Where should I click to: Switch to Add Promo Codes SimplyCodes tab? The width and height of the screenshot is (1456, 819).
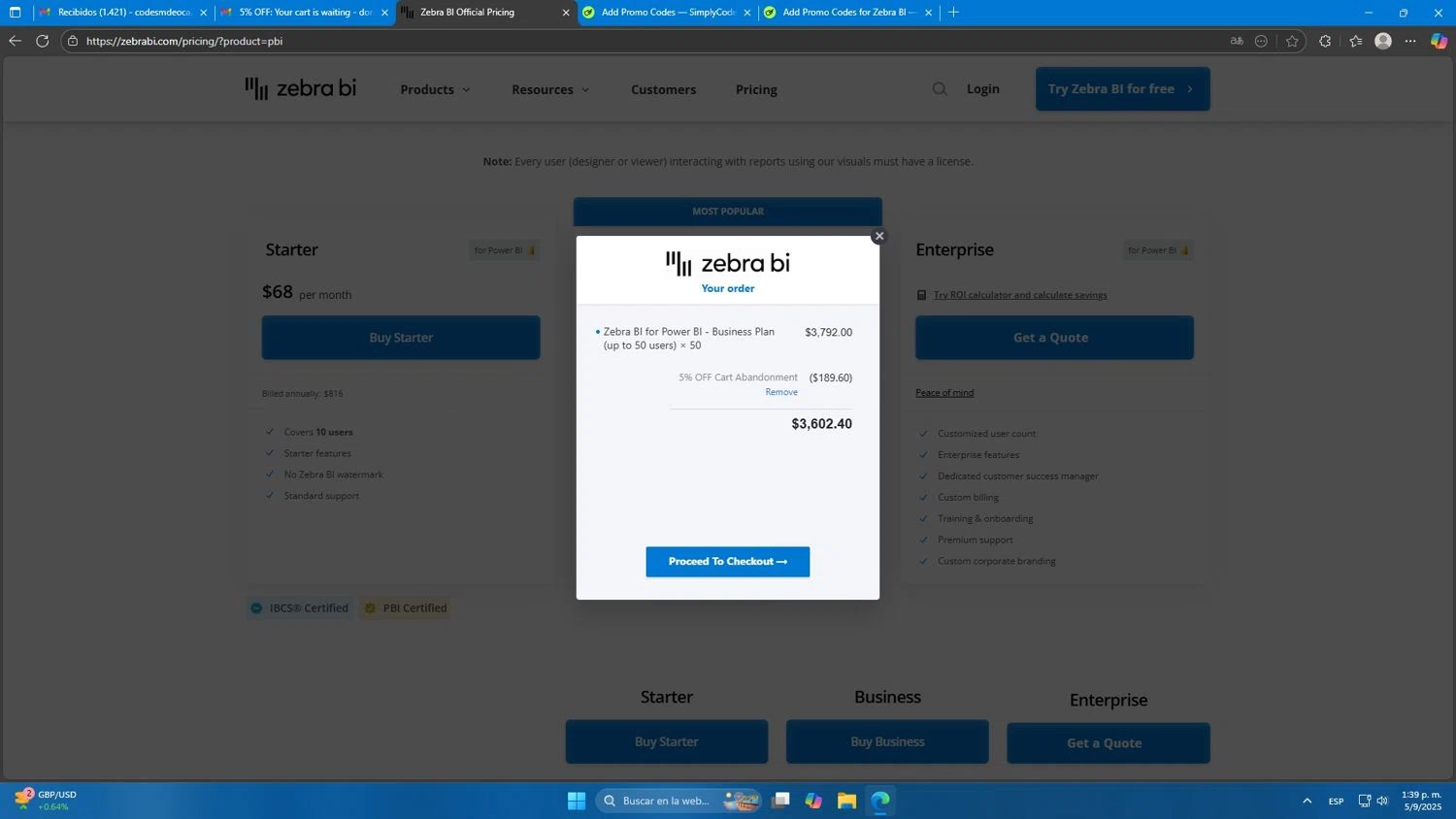point(668,13)
